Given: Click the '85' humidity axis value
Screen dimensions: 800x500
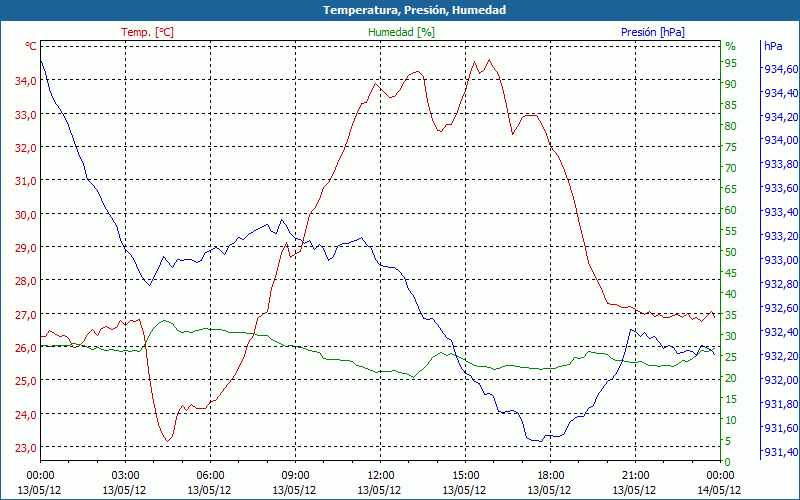Looking at the screenshot, I should point(731,105).
